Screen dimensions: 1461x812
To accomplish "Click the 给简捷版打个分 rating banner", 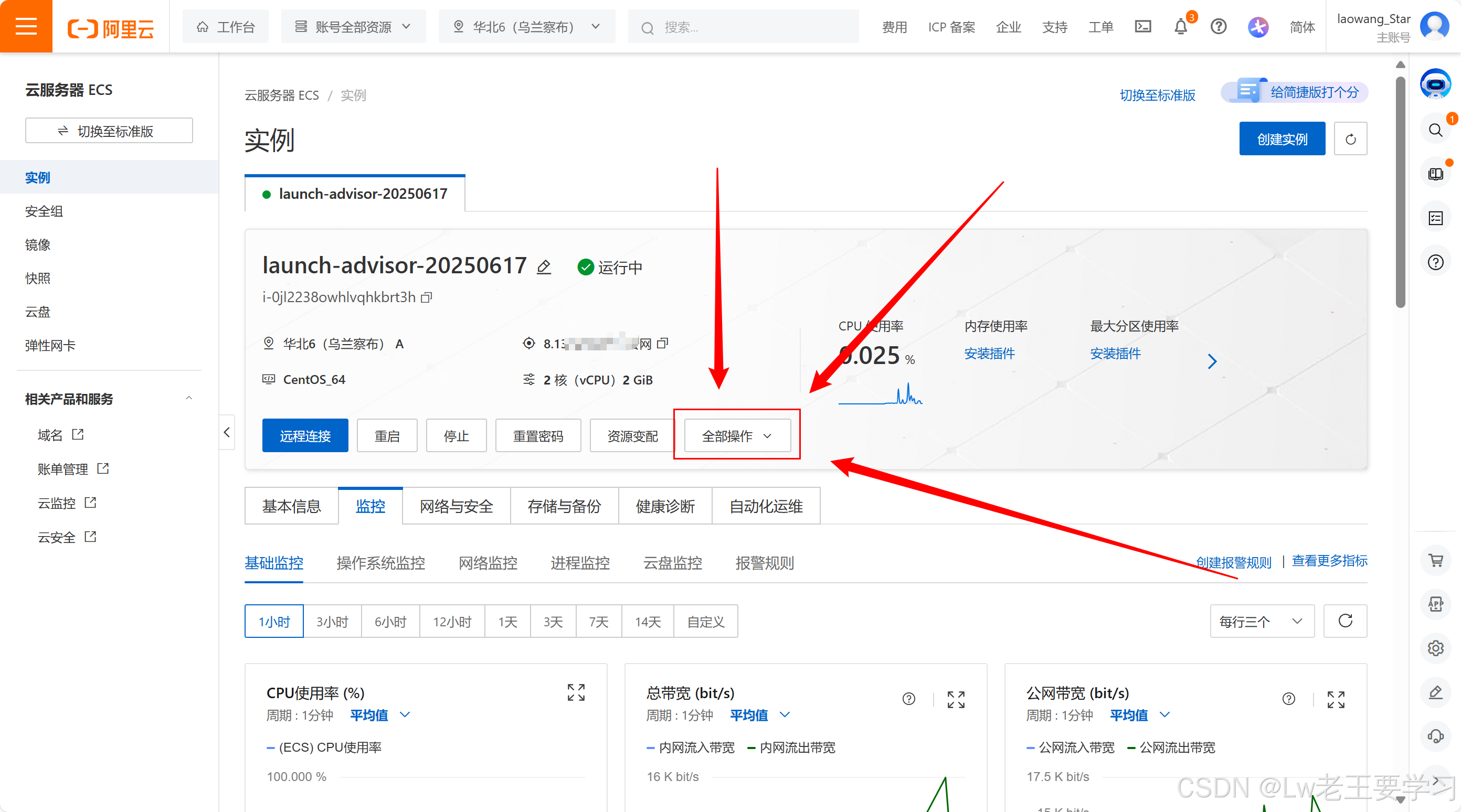I will [1295, 92].
